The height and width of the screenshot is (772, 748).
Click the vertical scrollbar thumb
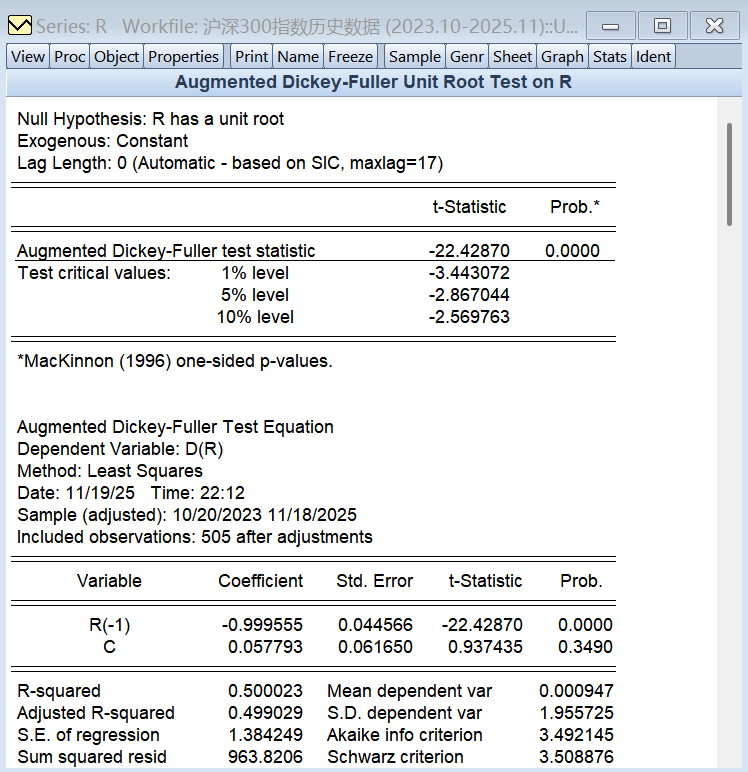coord(729,174)
